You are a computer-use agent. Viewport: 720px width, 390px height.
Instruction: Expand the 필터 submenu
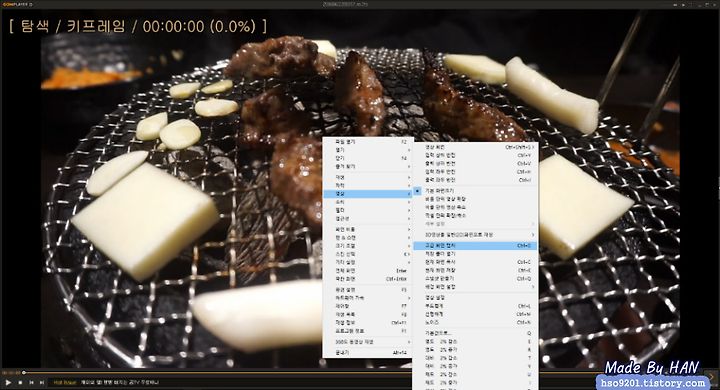tap(368, 210)
